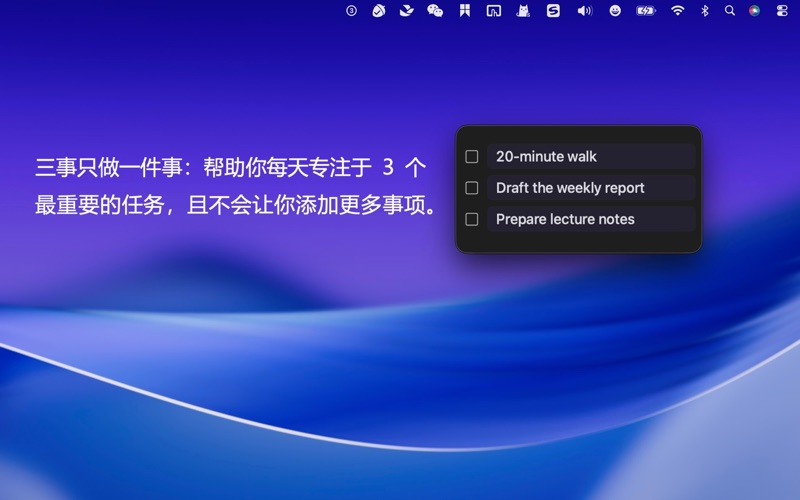The width and height of the screenshot is (800, 500).
Task: Open the bird-shaped menu bar icon
Action: (x=407, y=11)
